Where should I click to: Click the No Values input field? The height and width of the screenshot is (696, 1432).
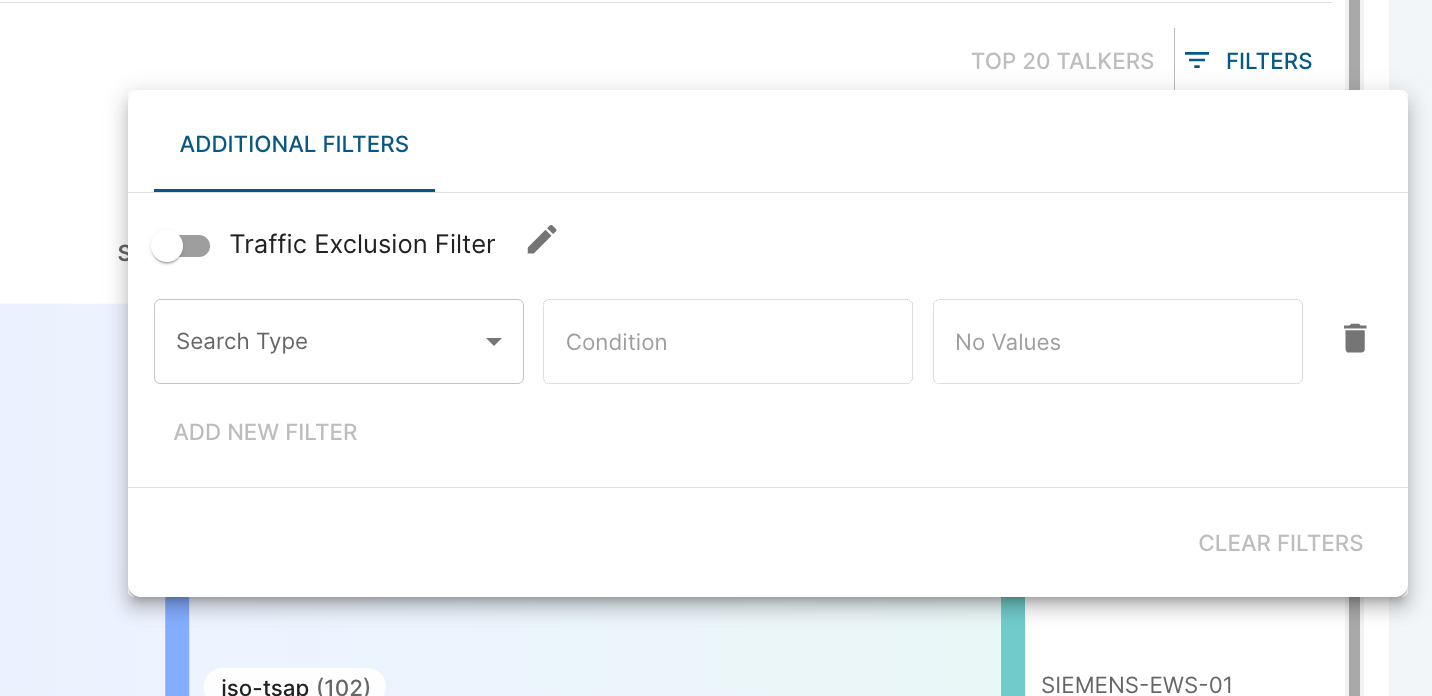1117,342
